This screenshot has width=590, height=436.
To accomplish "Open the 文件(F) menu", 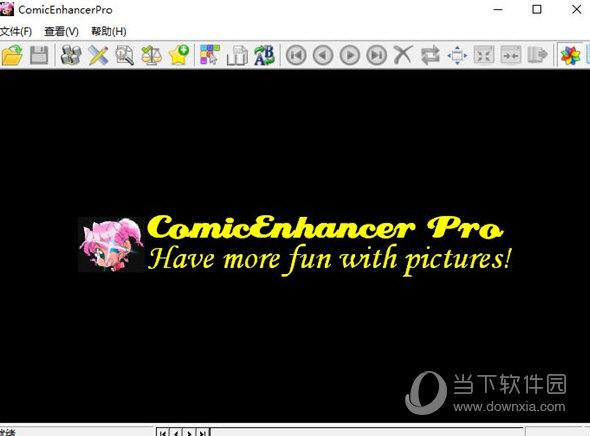I will (15, 32).
